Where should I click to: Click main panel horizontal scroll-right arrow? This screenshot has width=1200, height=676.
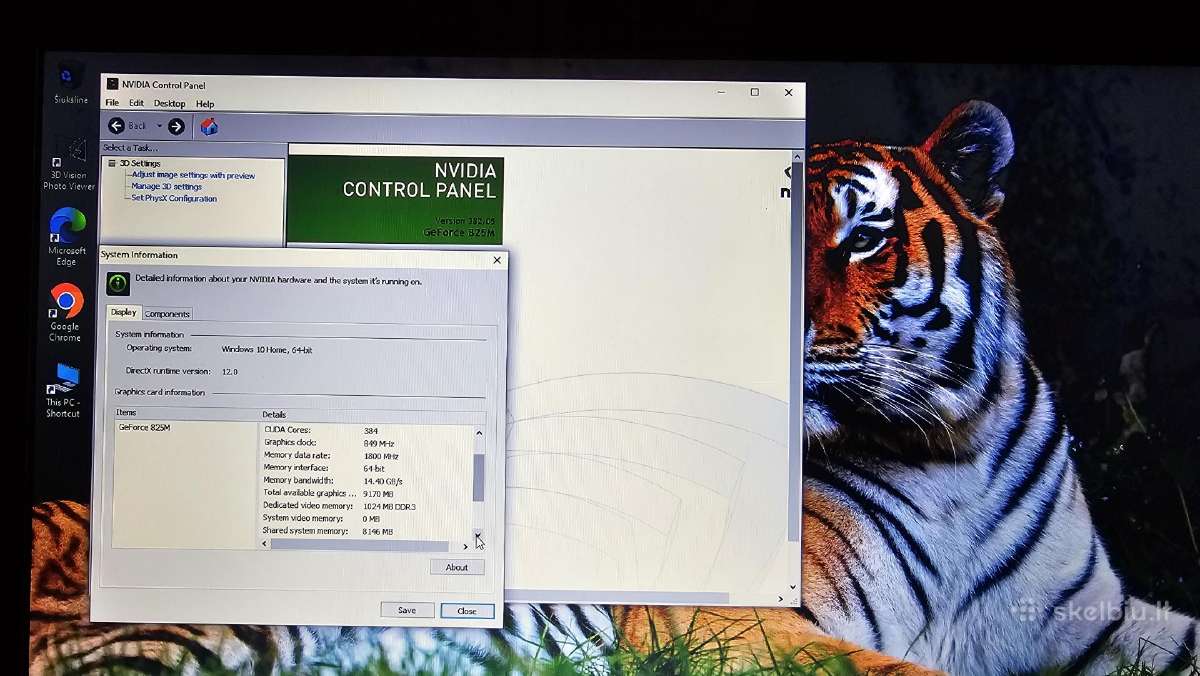pos(782,599)
